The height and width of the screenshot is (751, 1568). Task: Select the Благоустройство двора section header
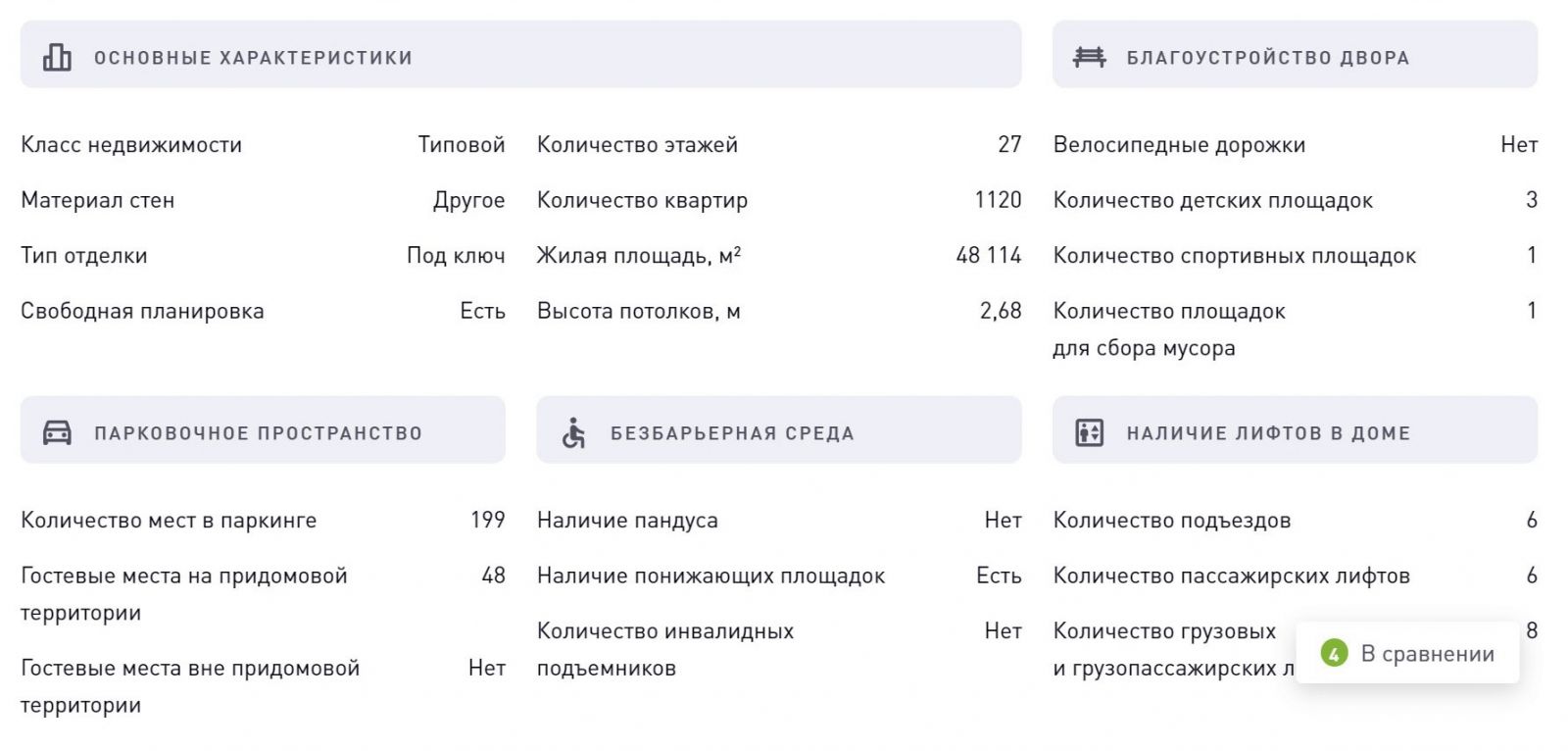(1295, 55)
